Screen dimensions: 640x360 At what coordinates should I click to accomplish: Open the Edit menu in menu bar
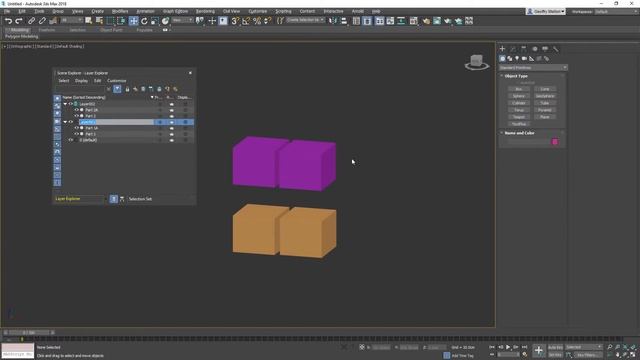22,11
